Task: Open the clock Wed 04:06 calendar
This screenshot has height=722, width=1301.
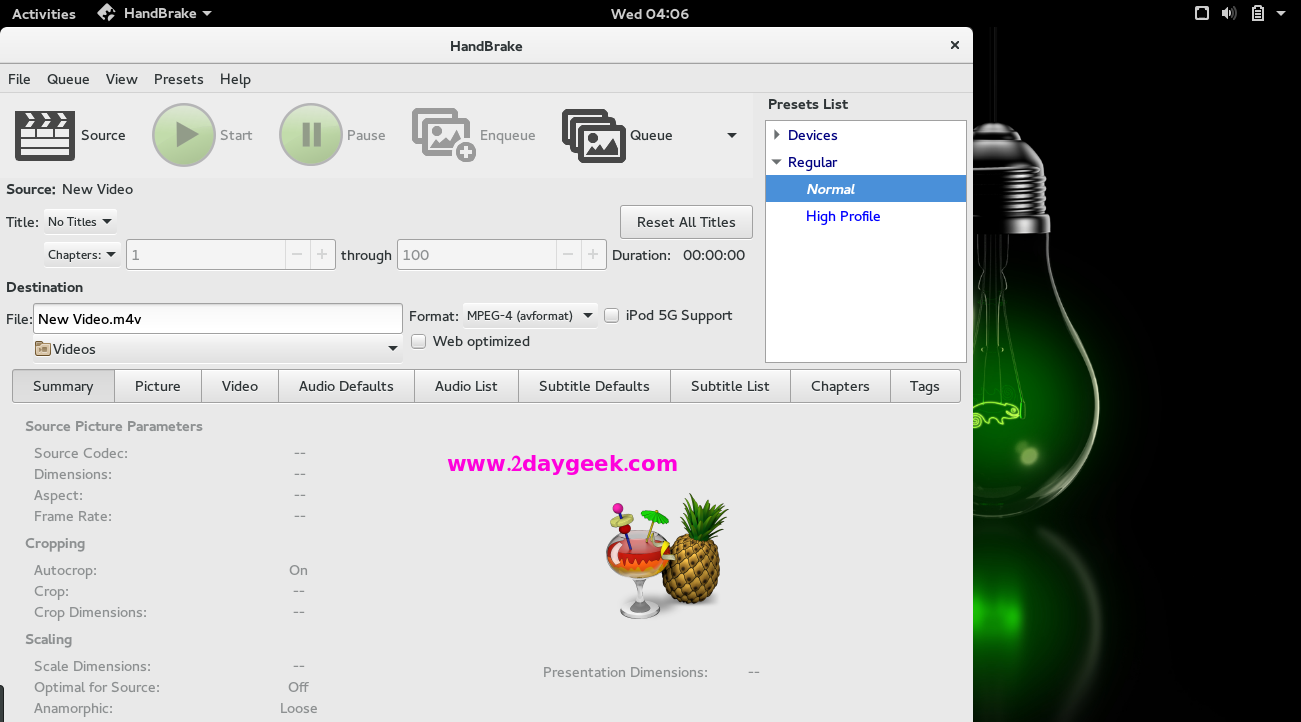Action: coord(650,14)
